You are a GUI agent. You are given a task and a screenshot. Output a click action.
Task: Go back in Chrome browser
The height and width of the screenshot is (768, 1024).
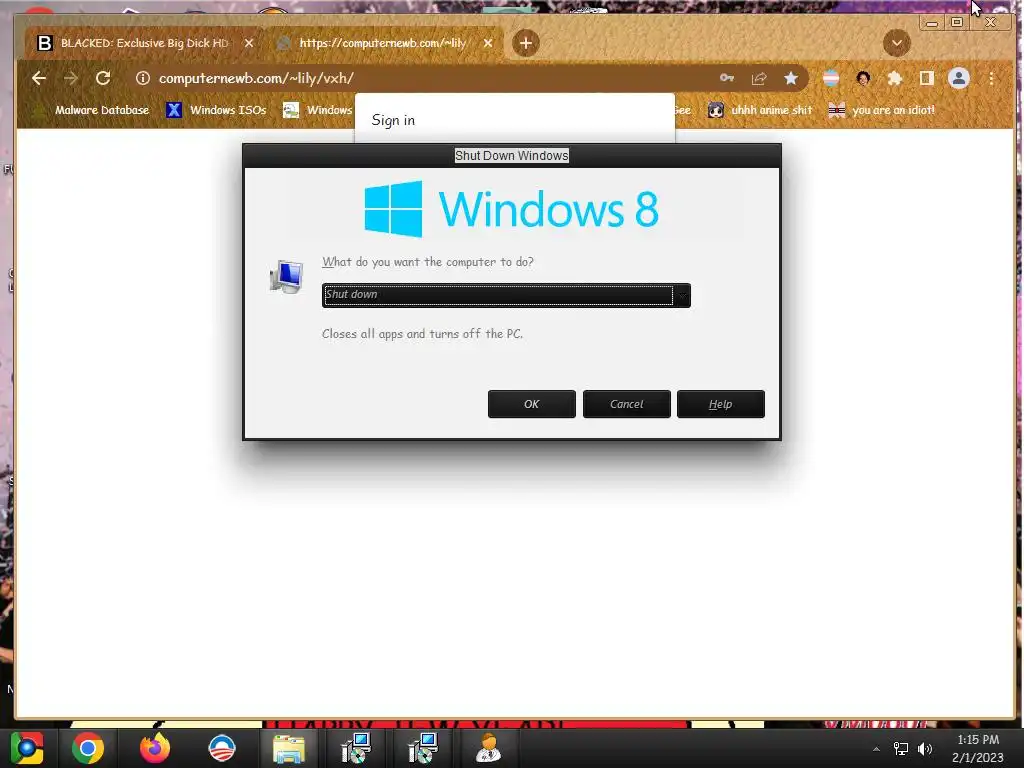click(39, 78)
